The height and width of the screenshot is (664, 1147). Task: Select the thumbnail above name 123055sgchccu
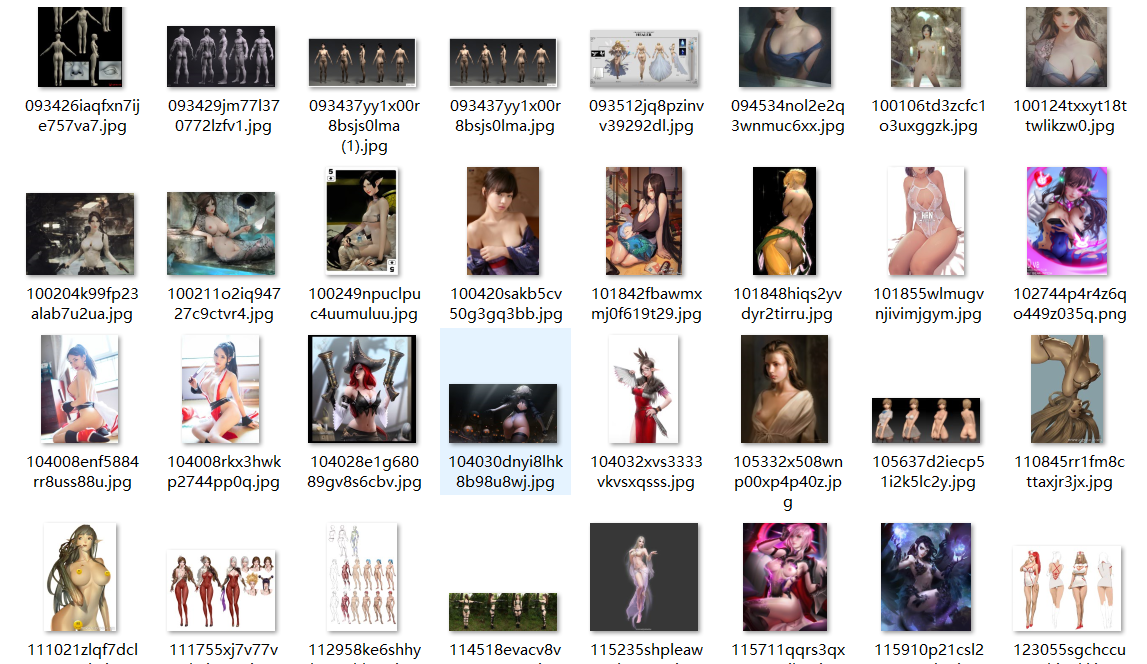[1067, 588]
